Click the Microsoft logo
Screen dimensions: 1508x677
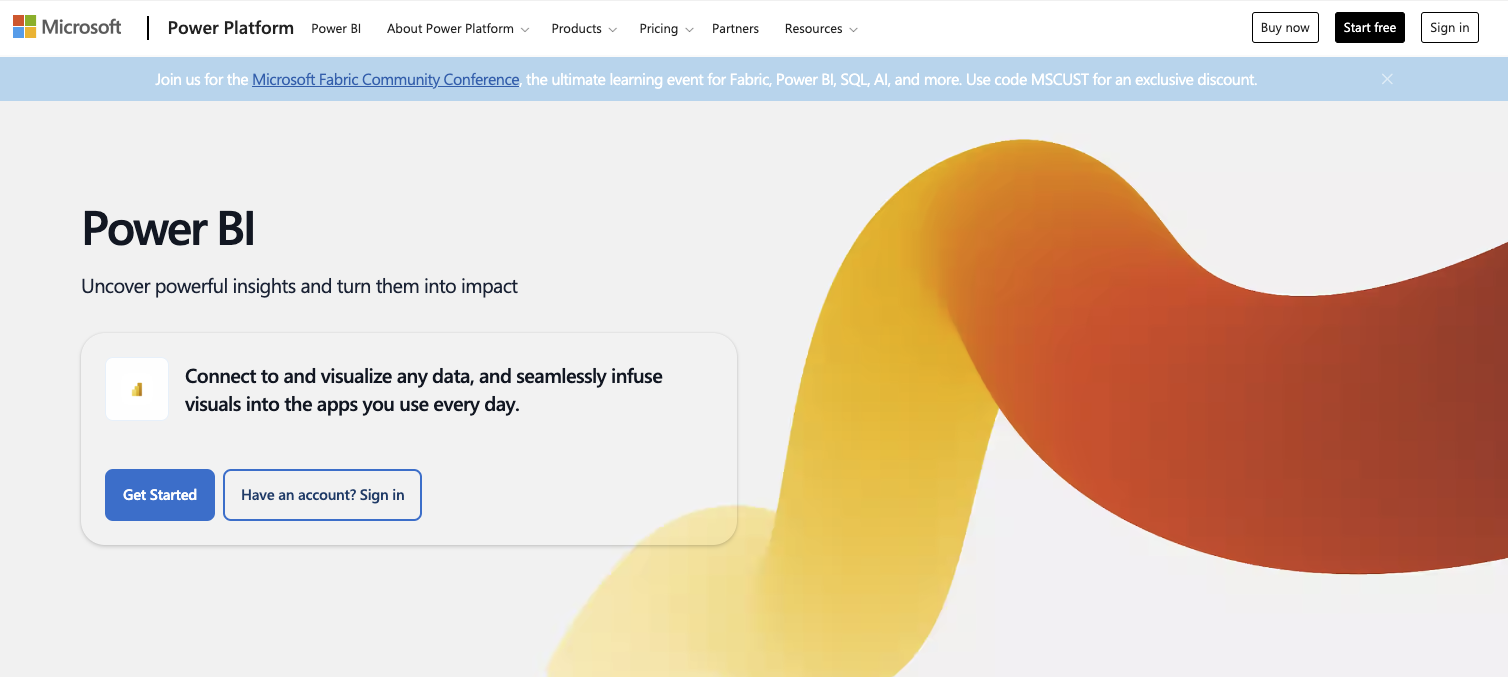(67, 27)
